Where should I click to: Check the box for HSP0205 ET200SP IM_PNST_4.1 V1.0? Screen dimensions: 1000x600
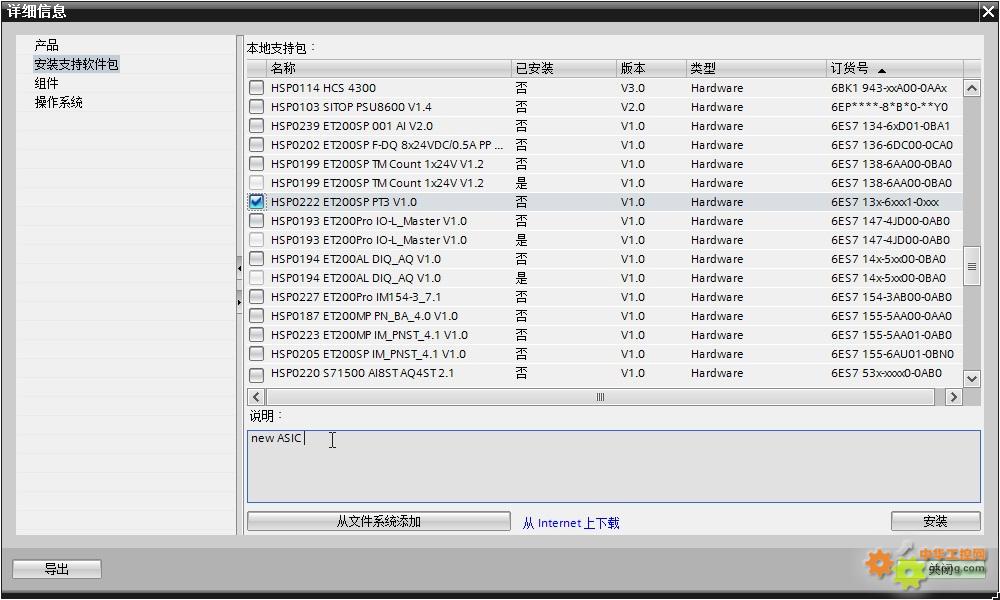pos(256,355)
